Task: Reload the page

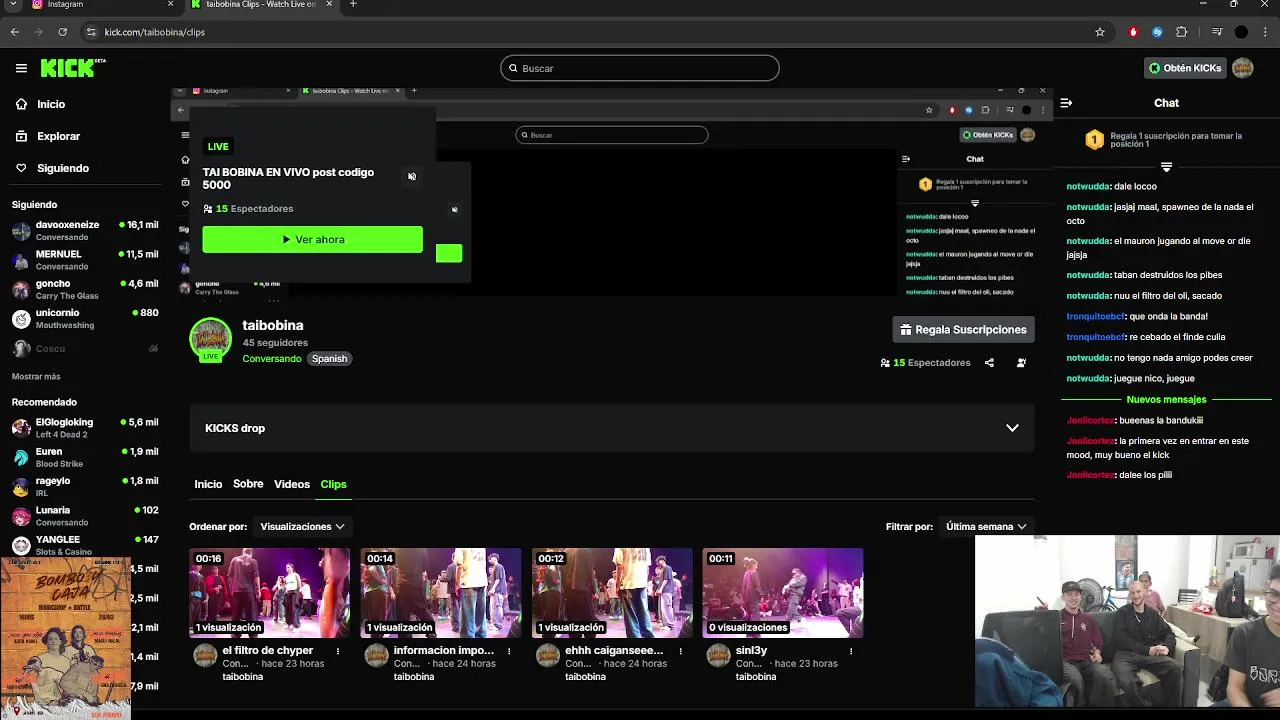Action: tap(62, 32)
